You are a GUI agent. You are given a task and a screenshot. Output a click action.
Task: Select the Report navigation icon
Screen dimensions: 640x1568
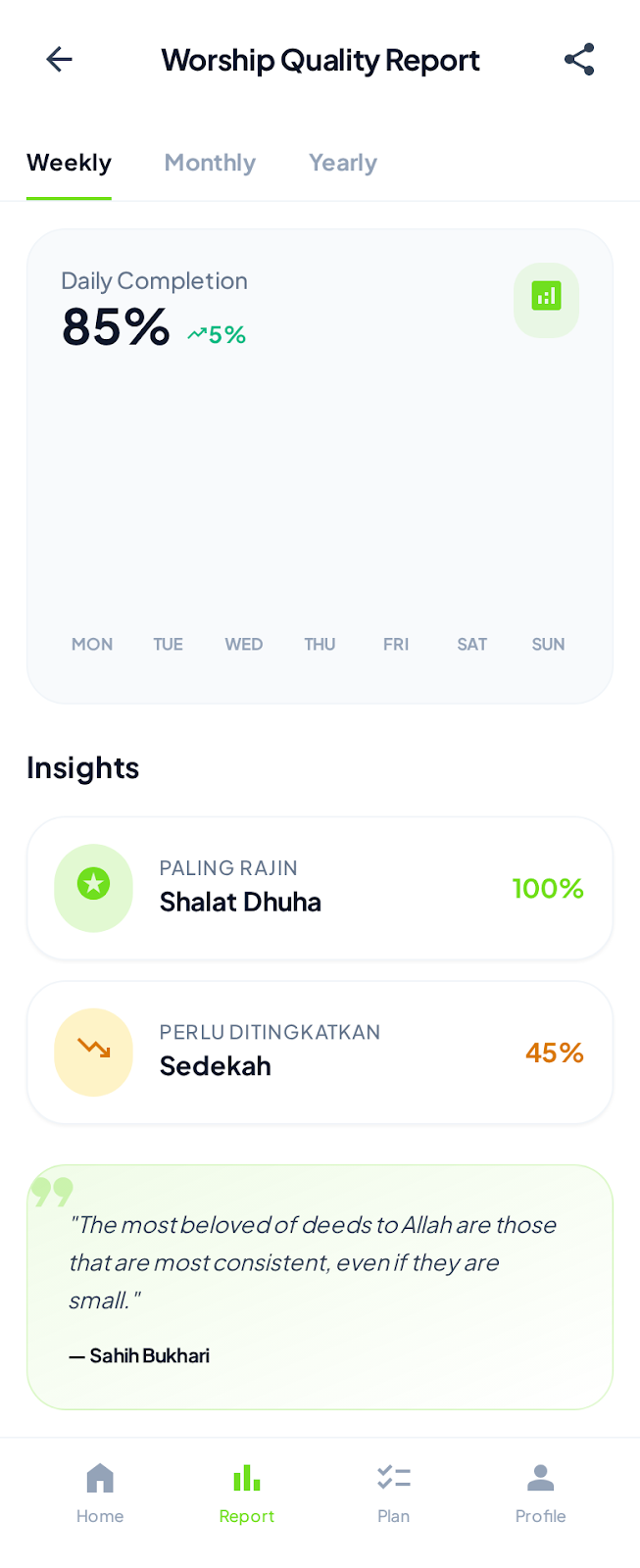coord(247,1479)
